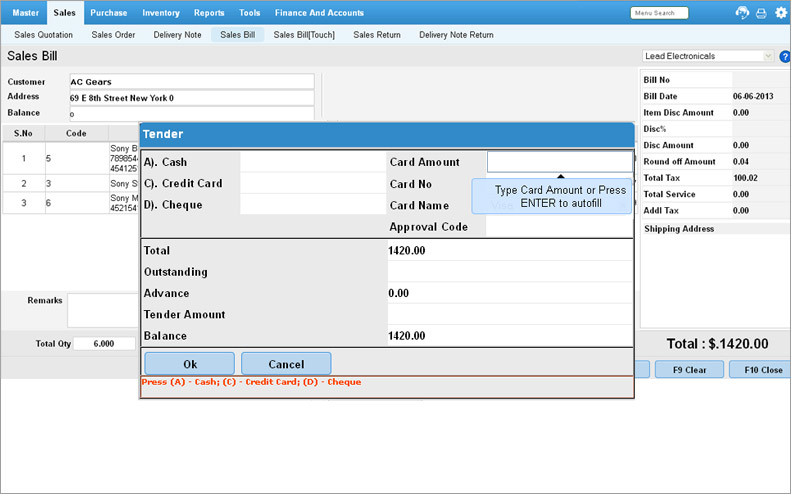Click the D). Cheque label
Image resolution: width=791 pixels, height=494 pixels.
[173, 205]
